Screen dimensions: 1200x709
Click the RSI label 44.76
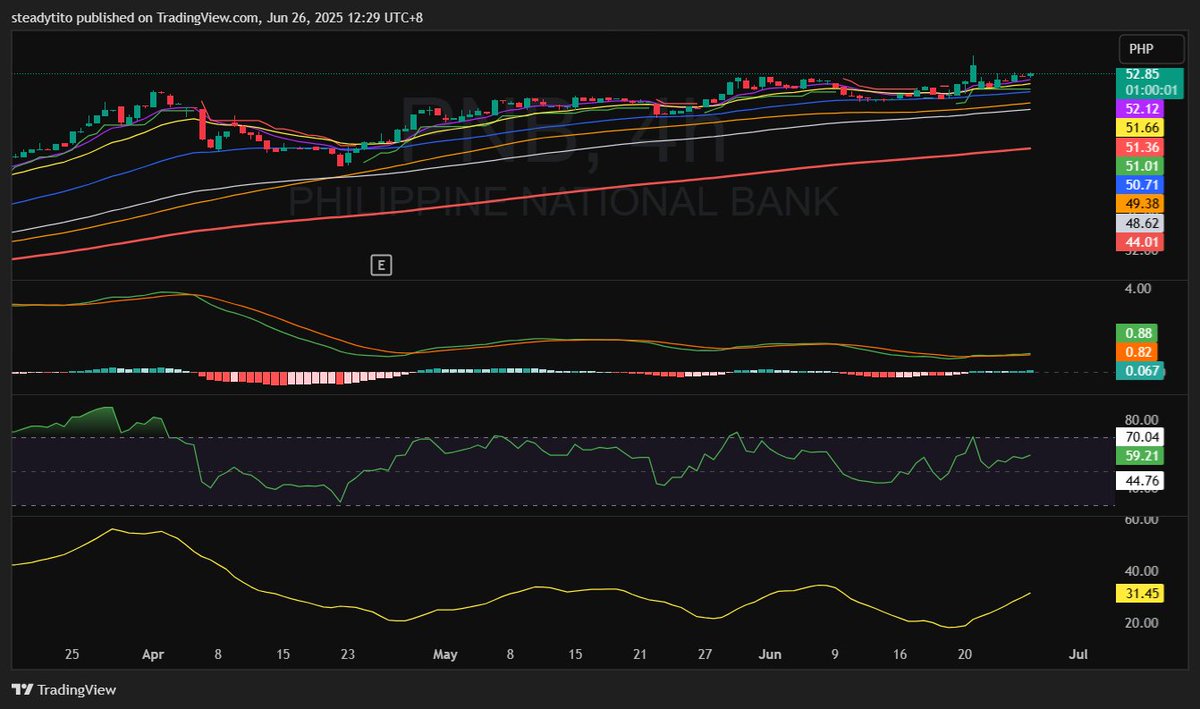click(x=1140, y=480)
